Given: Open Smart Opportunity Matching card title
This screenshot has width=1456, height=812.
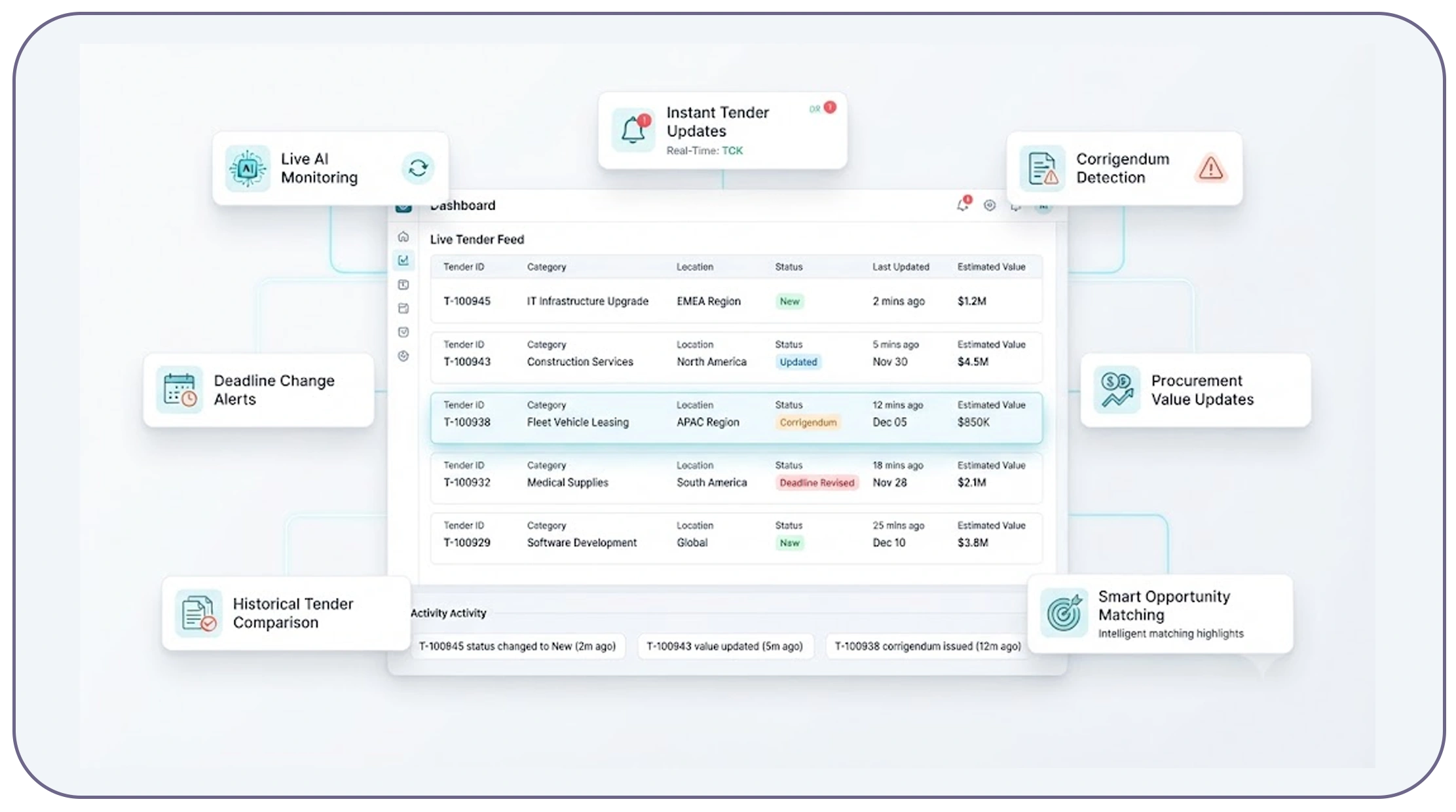Looking at the screenshot, I should pyautogui.click(x=1164, y=606).
